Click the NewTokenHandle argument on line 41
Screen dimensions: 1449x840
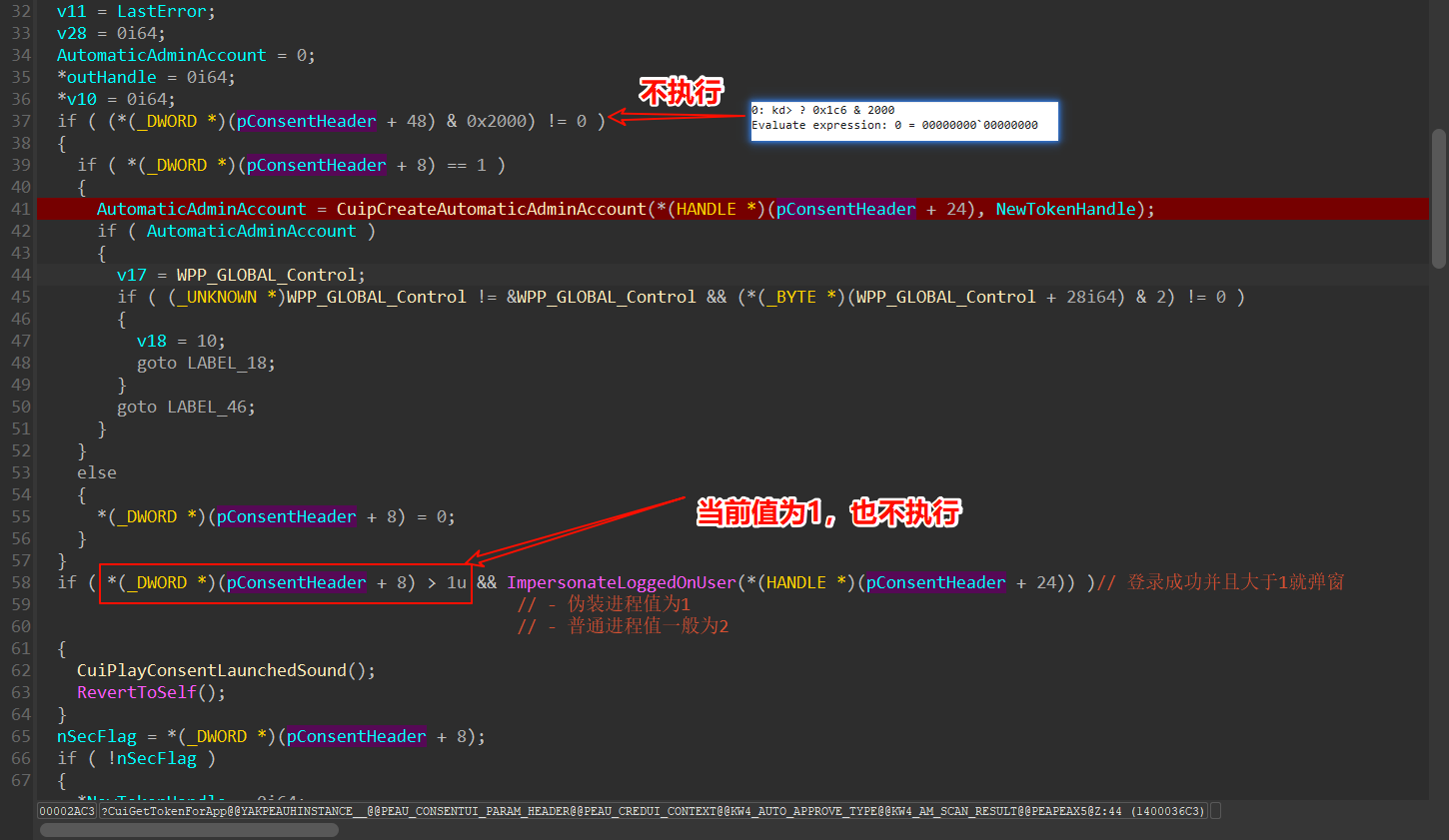coord(1065,209)
